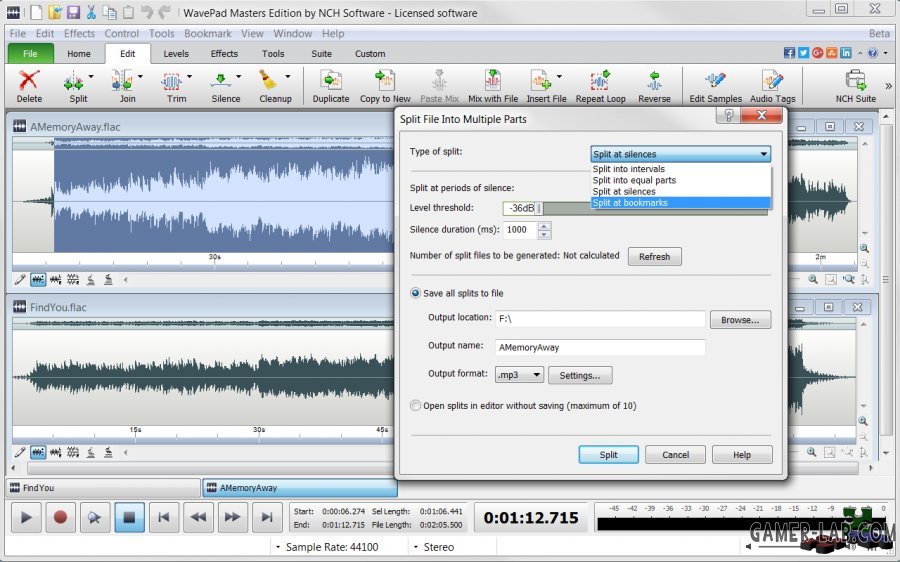Increase the Silence duration with the up stepper
Image resolution: width=900 pixels, height=562 pixels.
[544, 226]
